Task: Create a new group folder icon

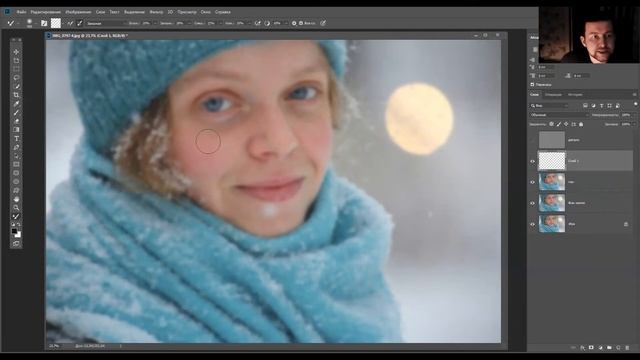Action: (609, 348)
